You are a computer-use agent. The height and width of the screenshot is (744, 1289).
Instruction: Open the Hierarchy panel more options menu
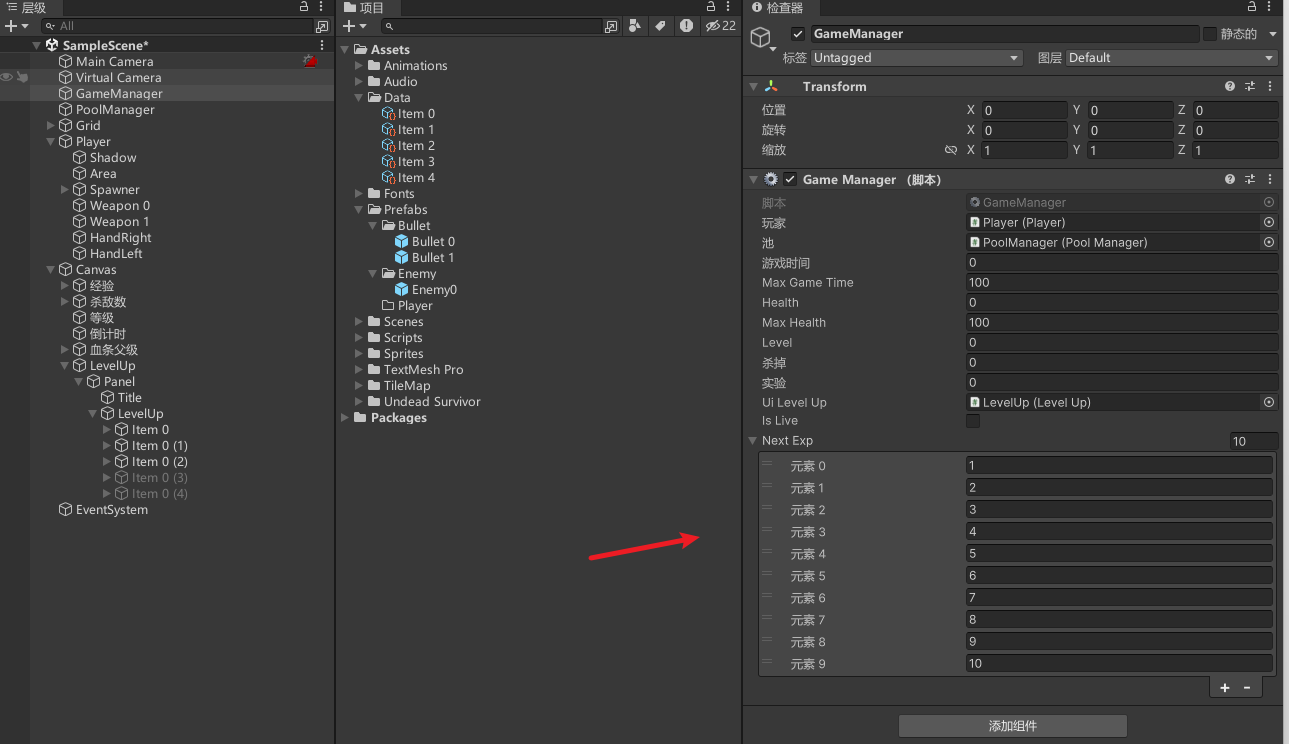coord(322,7)
